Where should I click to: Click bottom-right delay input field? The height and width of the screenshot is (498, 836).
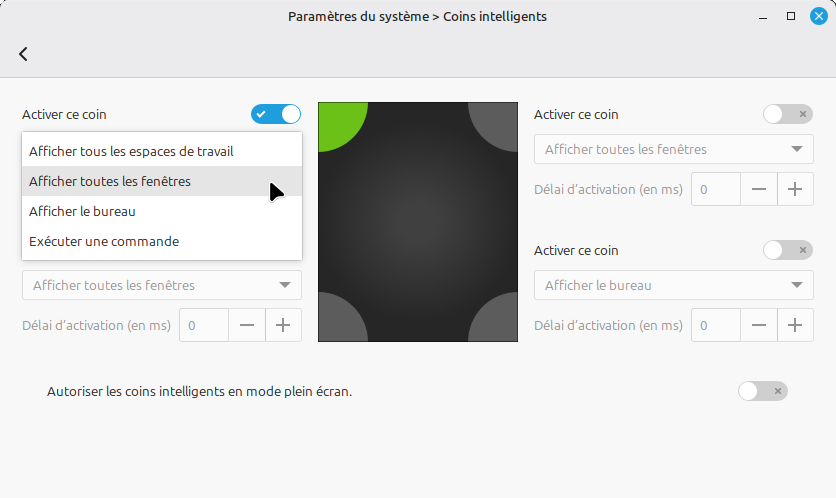716,325
